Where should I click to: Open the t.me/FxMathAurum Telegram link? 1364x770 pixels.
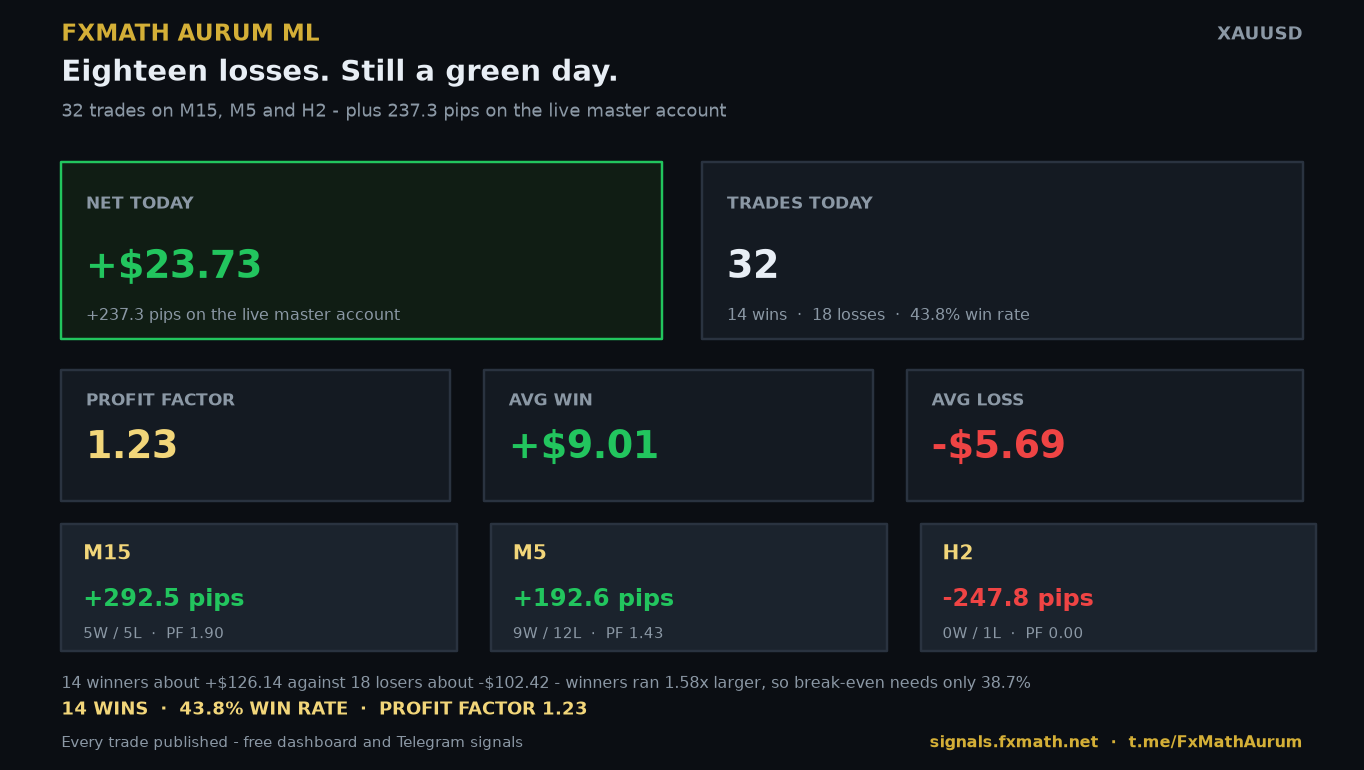pos(1215,742)
